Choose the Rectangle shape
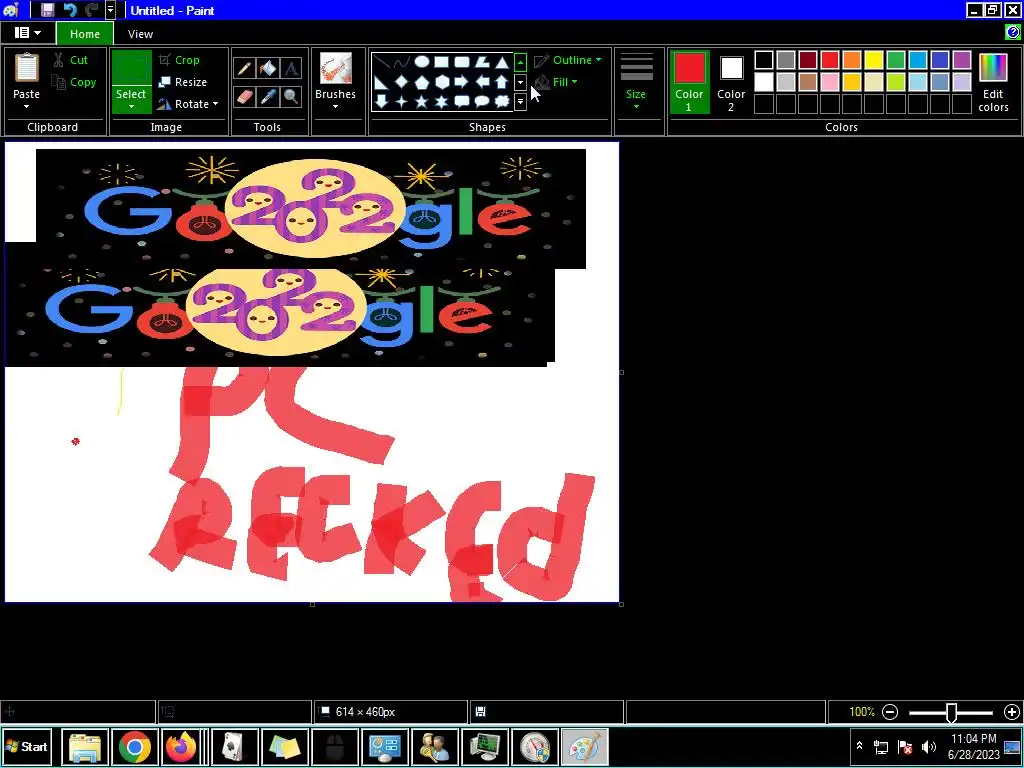Image resolution: width=1024 pixels, height=768 pixels. (442, 62)
